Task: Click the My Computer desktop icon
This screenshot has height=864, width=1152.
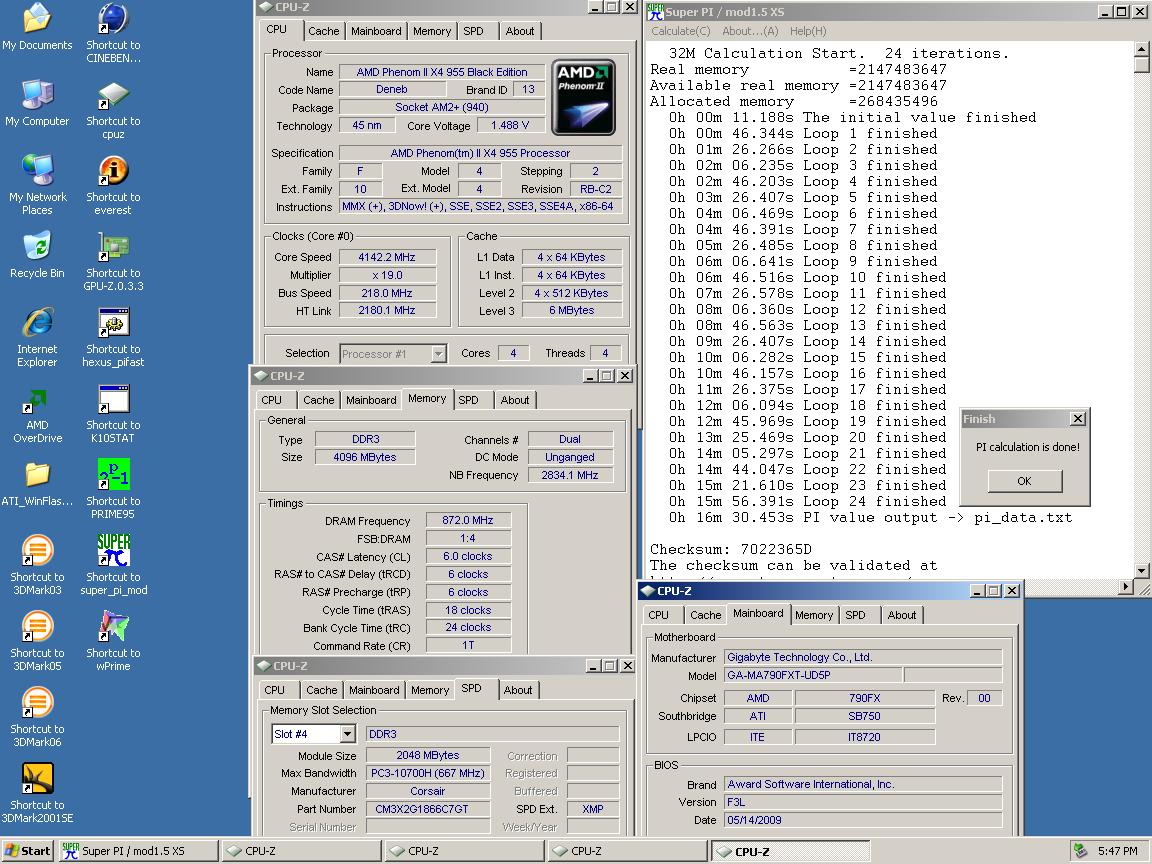Action: 37,103
